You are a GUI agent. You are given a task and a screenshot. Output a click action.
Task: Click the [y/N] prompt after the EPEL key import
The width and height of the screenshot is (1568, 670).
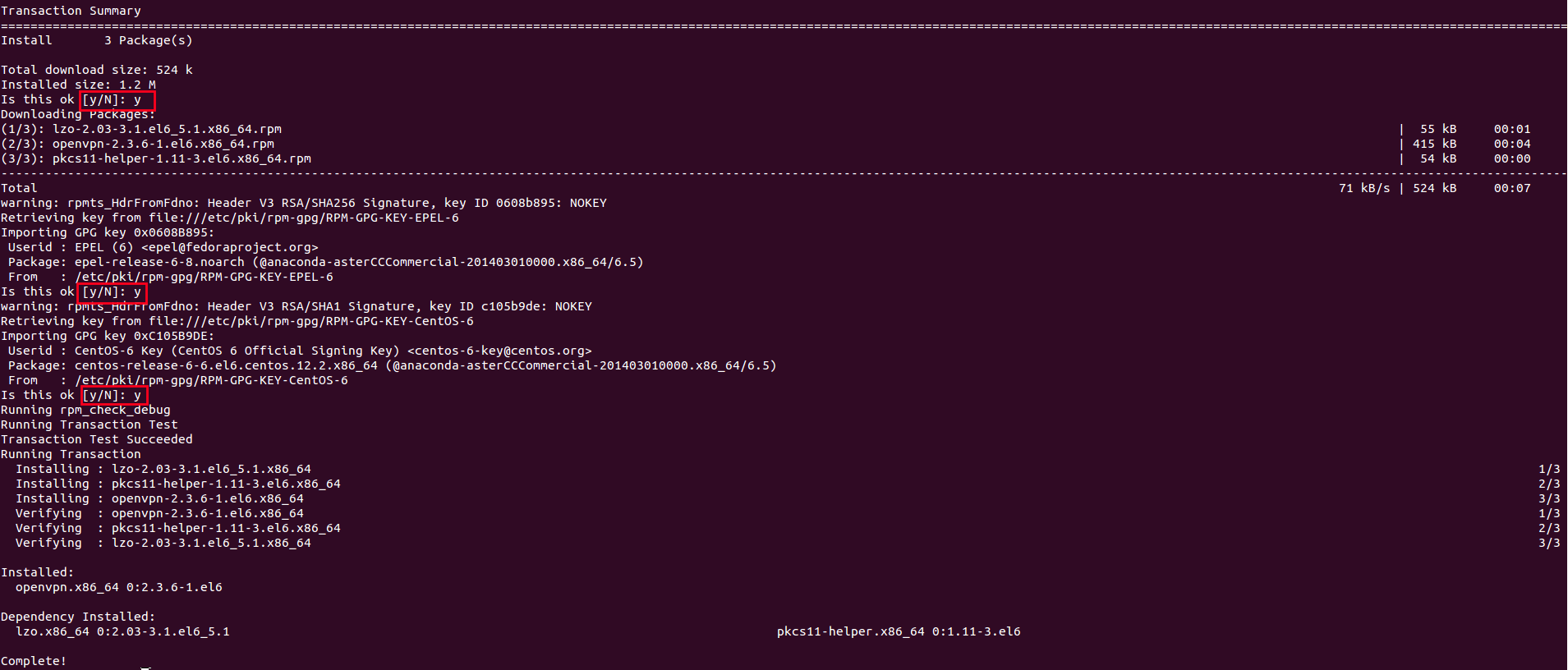(x=113, y=292)
